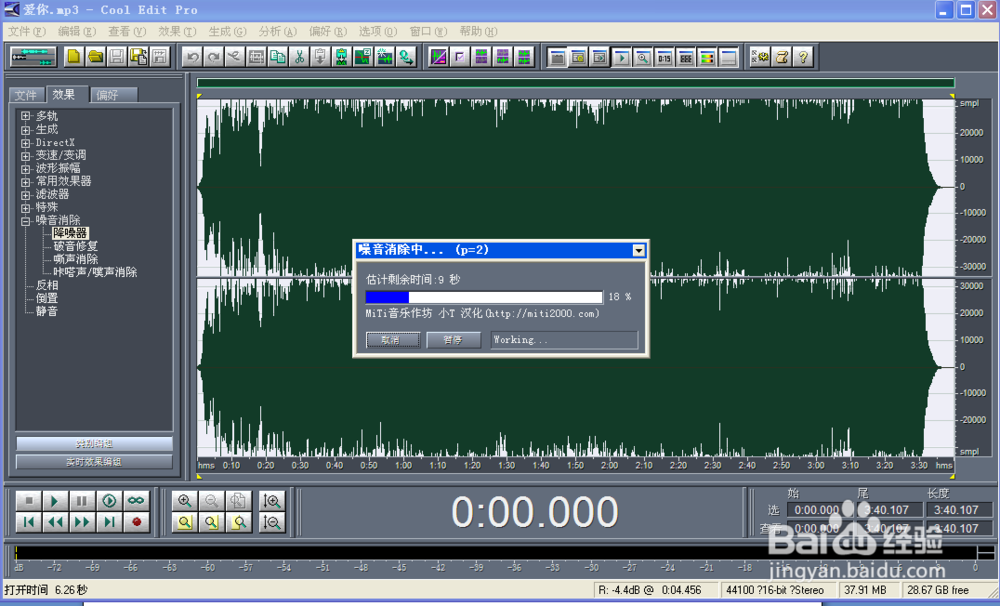Click the selection begin time field 0:00.000

(821, 510)
